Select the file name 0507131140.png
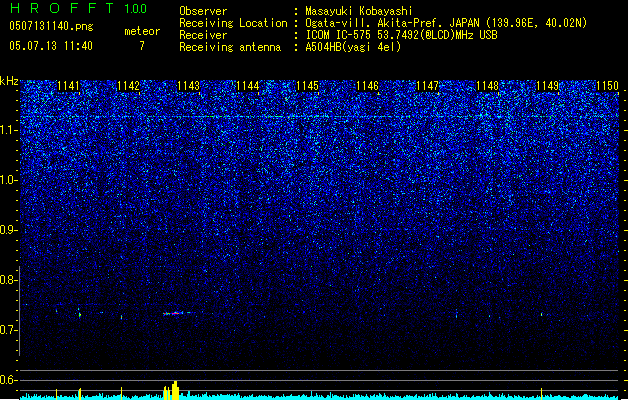Image resolution: width=629 pixels, height=400 pixels. (x=51, y=26)
